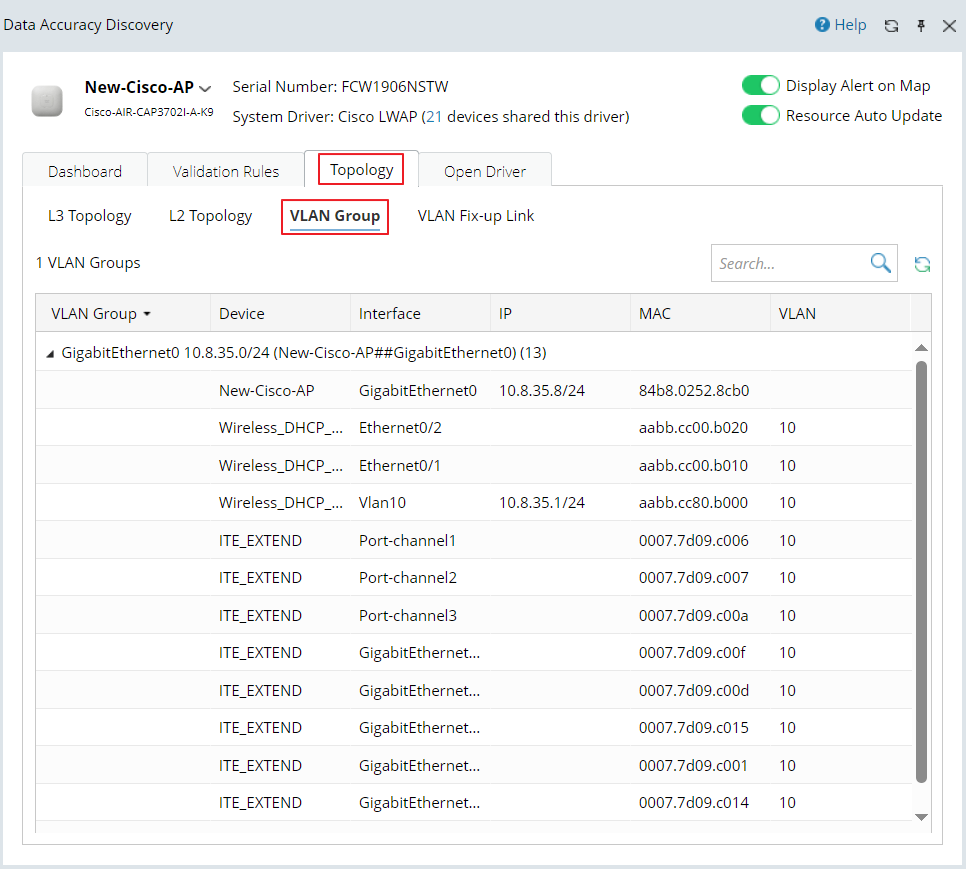Open the New-Cisco-AP device dropdown

206,88
